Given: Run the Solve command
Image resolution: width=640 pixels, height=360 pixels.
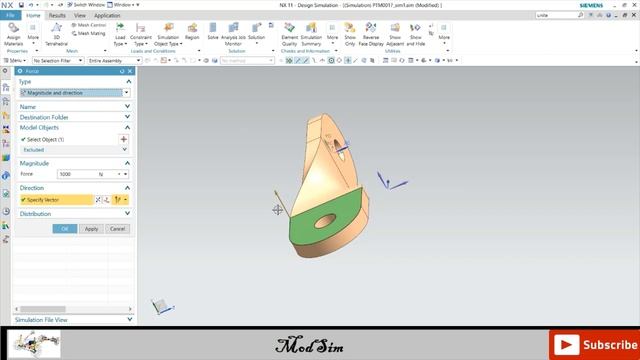Looking at the screenshot, I should pos(213,31).
